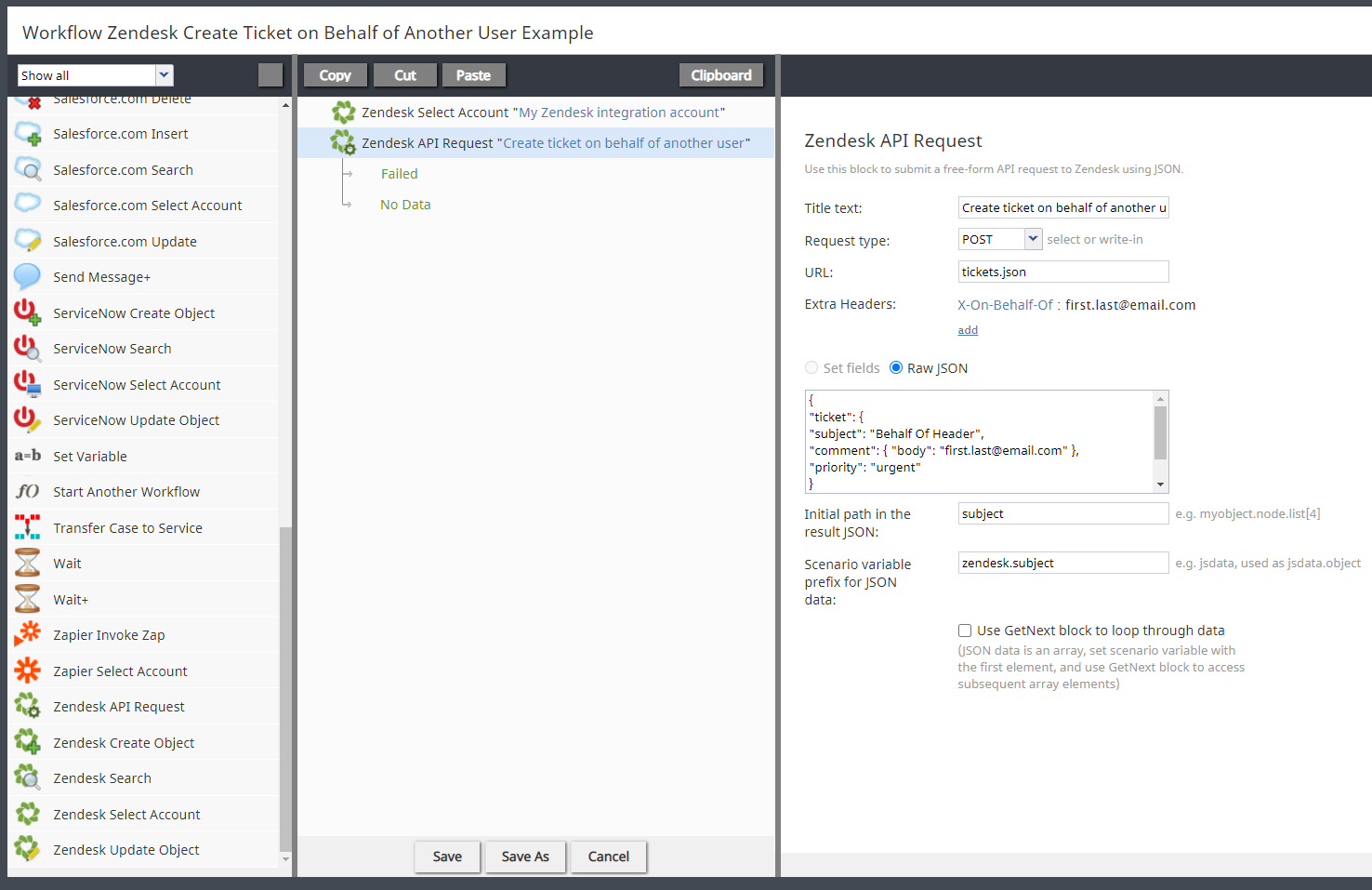1372x890 pixels.
Task: Select the Failed branch
Action: coord(399,174)
